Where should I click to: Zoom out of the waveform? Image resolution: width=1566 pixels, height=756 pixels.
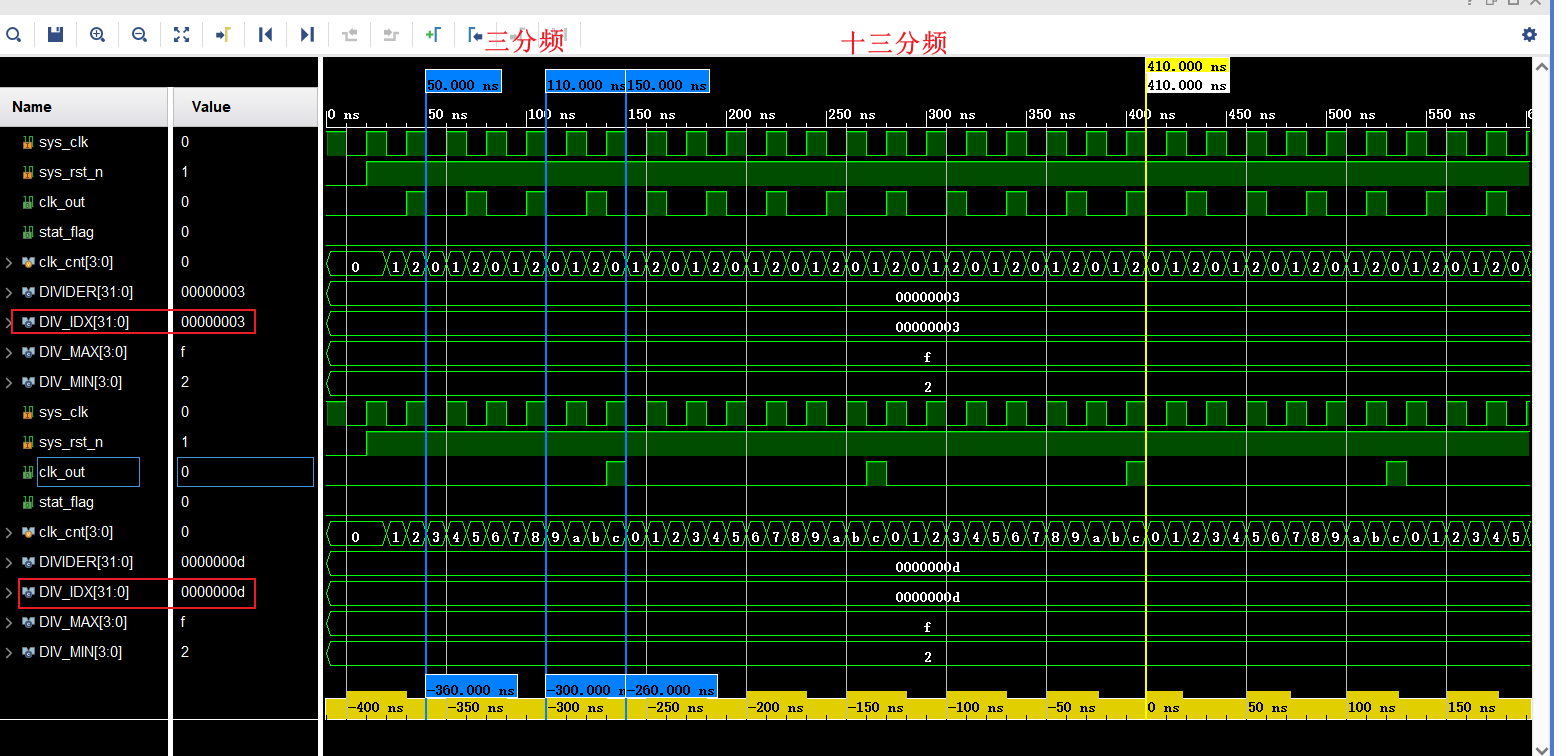pyautogui.click(x=139, y=35)
